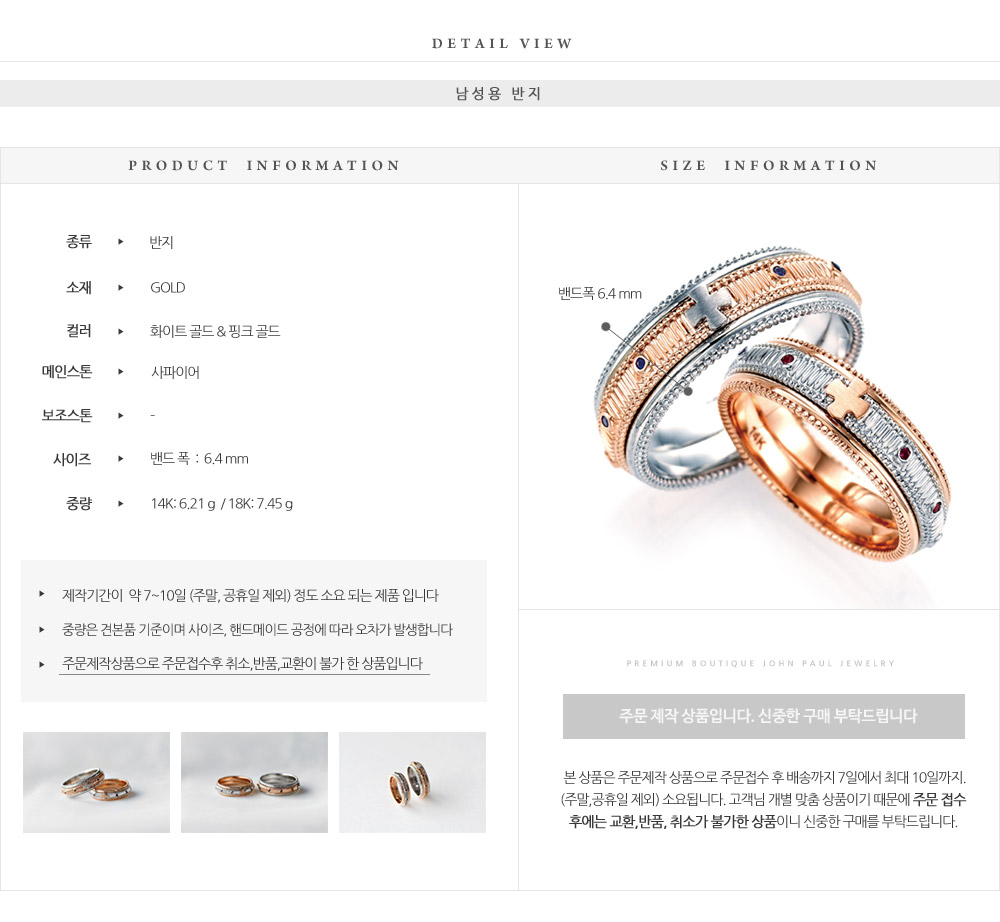1000x922 pixels.
Task: Click the arrow bullet next to 종류
Action: click(x=121, y=242)
